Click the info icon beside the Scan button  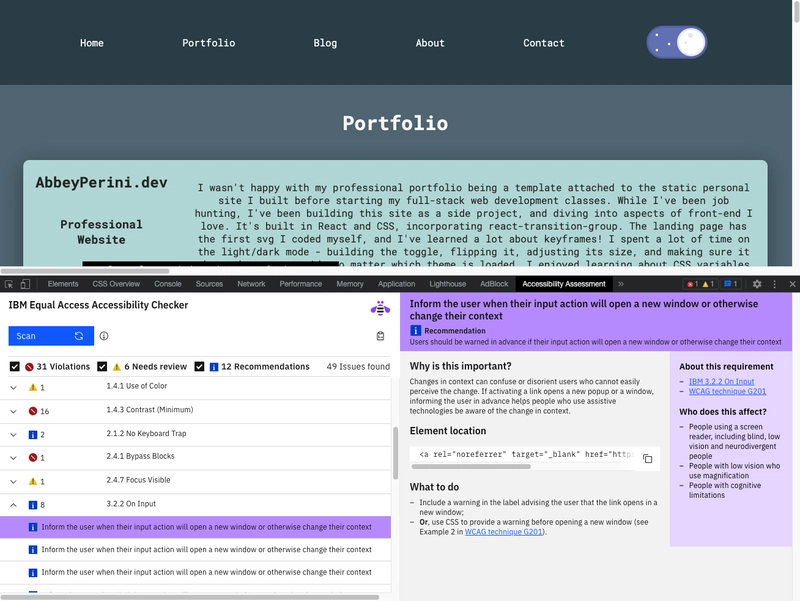104,335
